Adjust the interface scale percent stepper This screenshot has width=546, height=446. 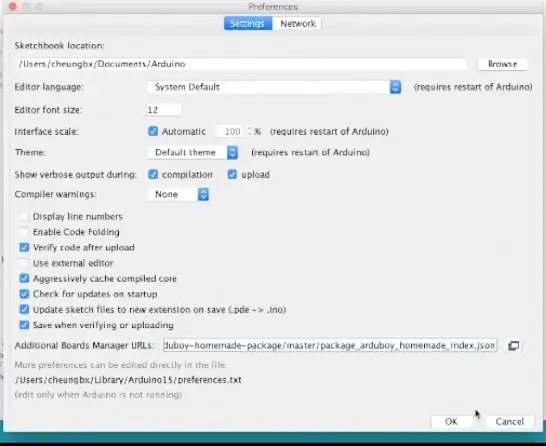(x=250, y=131)
